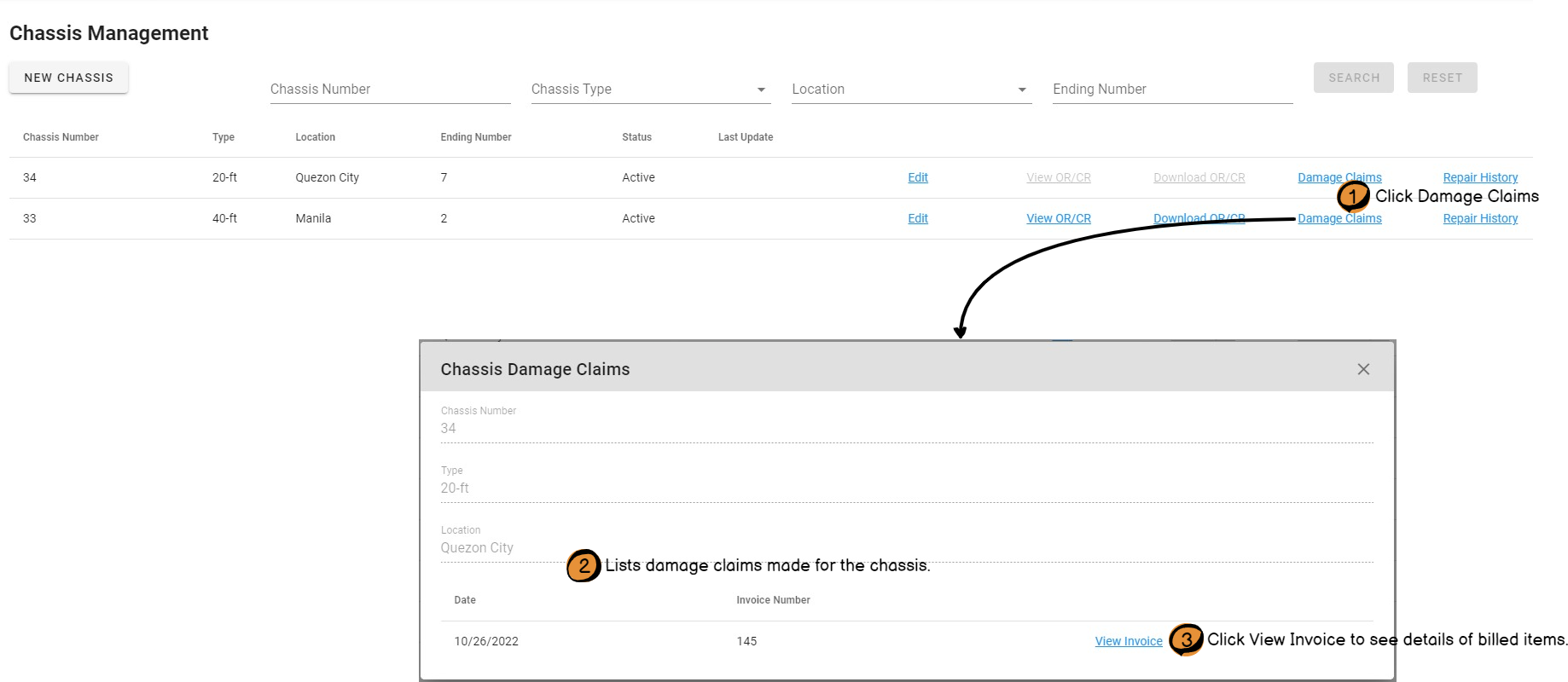
Task: Open Repair History for chassis 34
Action: [1480, 177]
